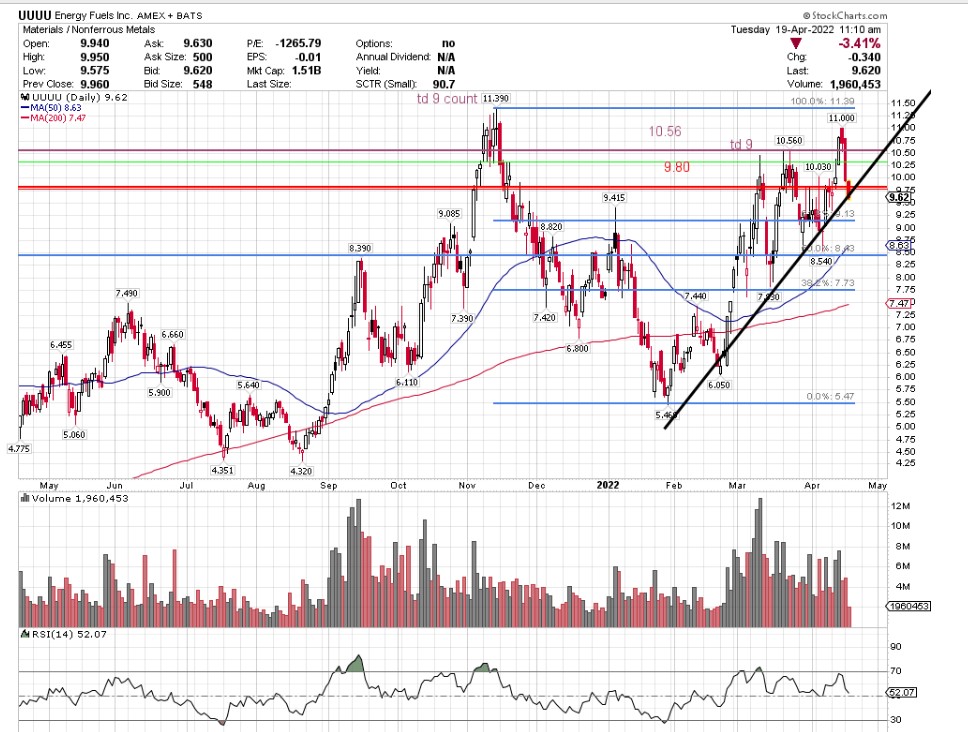Click the 11.000 high price label
Screen dimensions: 968x732
pos(841,118)
